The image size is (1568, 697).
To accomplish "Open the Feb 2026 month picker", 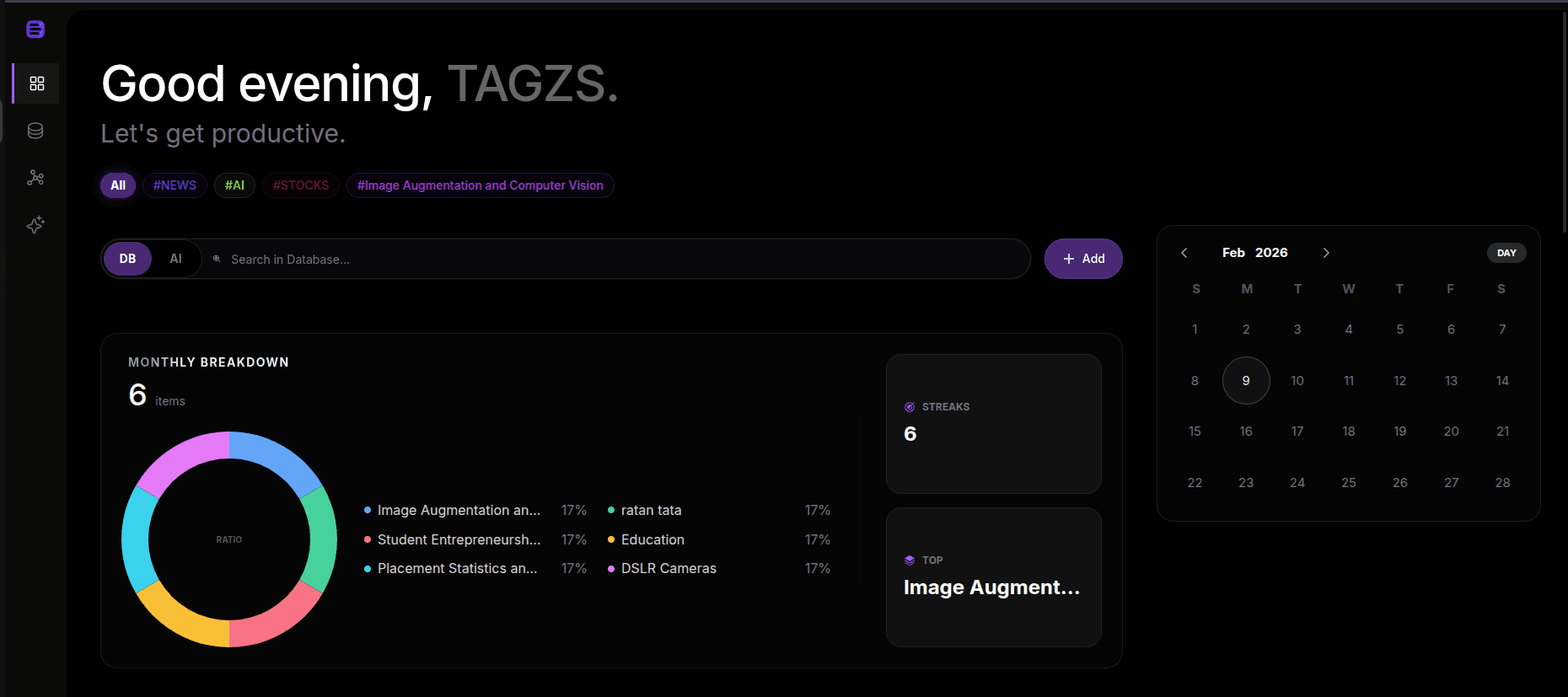I will click(x=1254, y=253).
